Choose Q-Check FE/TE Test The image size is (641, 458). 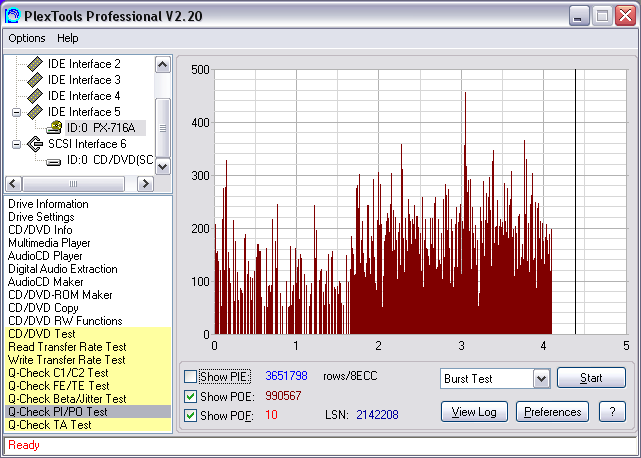tap(58, 386)
